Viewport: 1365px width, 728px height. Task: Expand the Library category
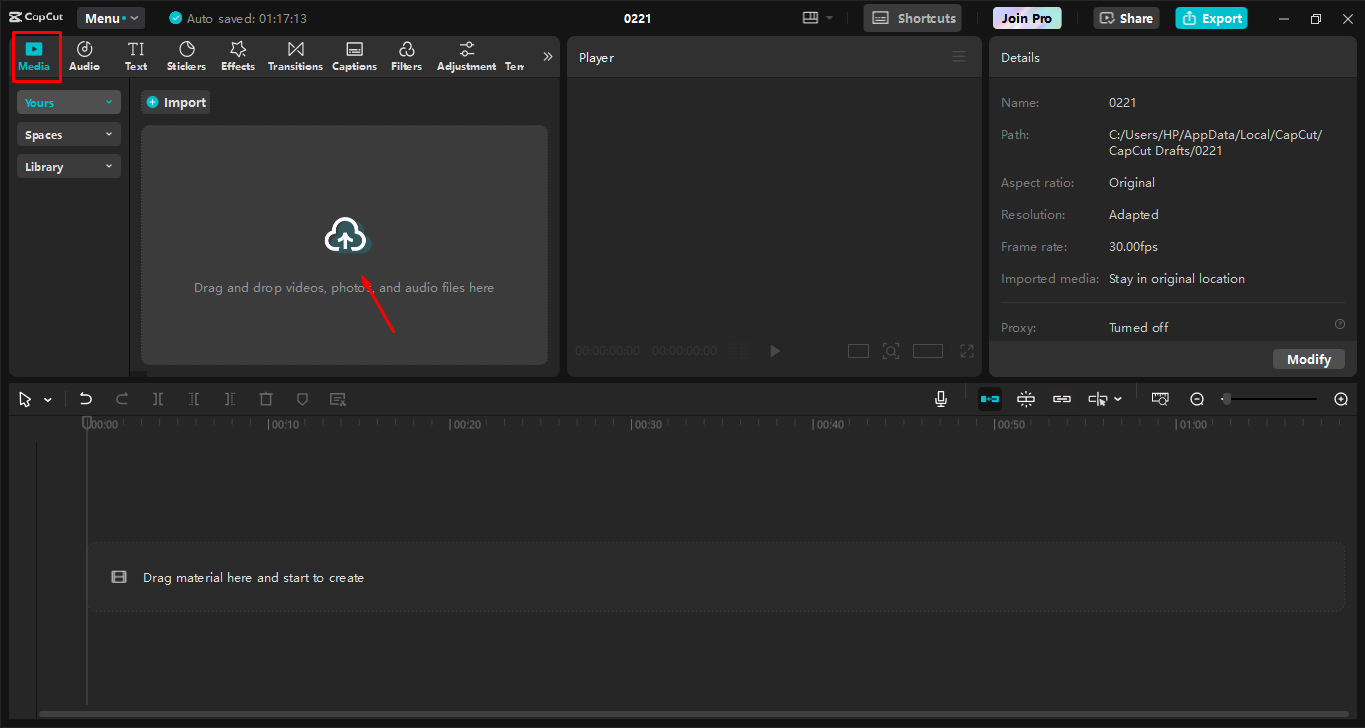pyautogui.click(x=69, y=166)
